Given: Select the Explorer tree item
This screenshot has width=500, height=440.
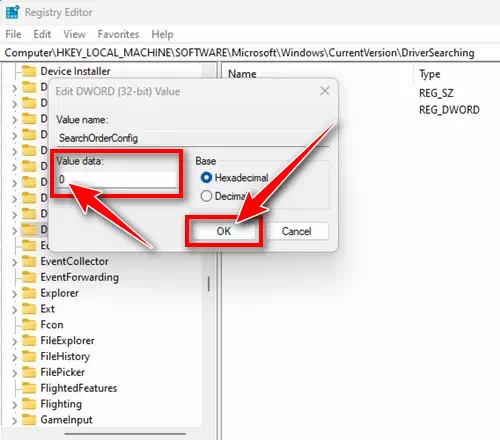Looking at the screenshot, I should 60,293.
